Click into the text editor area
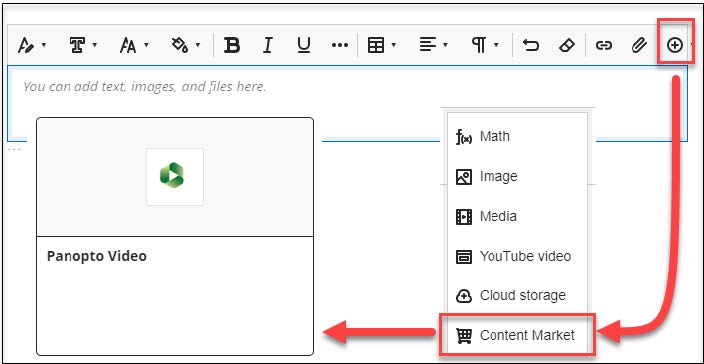This screenshot has width=704, height=364. coord(347,103)
